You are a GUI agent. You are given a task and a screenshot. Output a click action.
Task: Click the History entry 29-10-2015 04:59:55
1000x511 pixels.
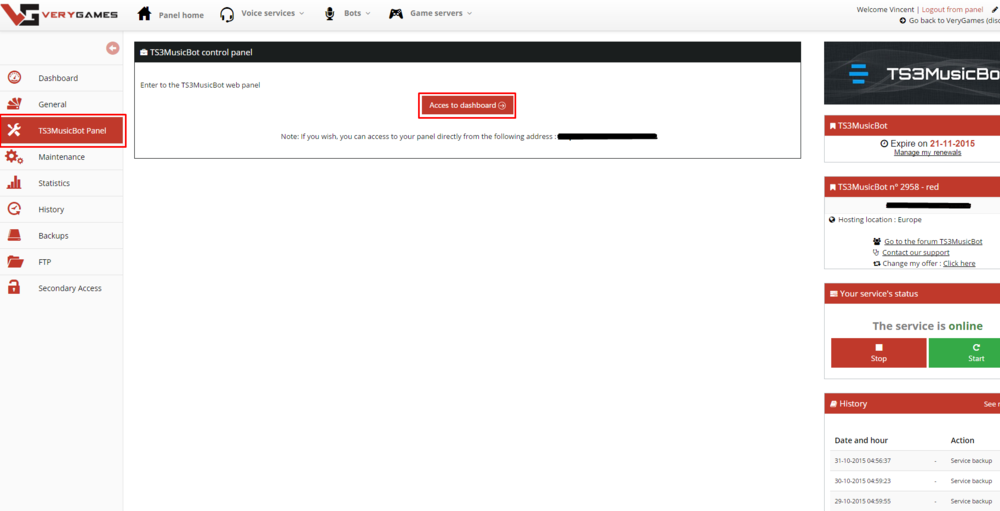pyautogui.click(x=862, y=501)
